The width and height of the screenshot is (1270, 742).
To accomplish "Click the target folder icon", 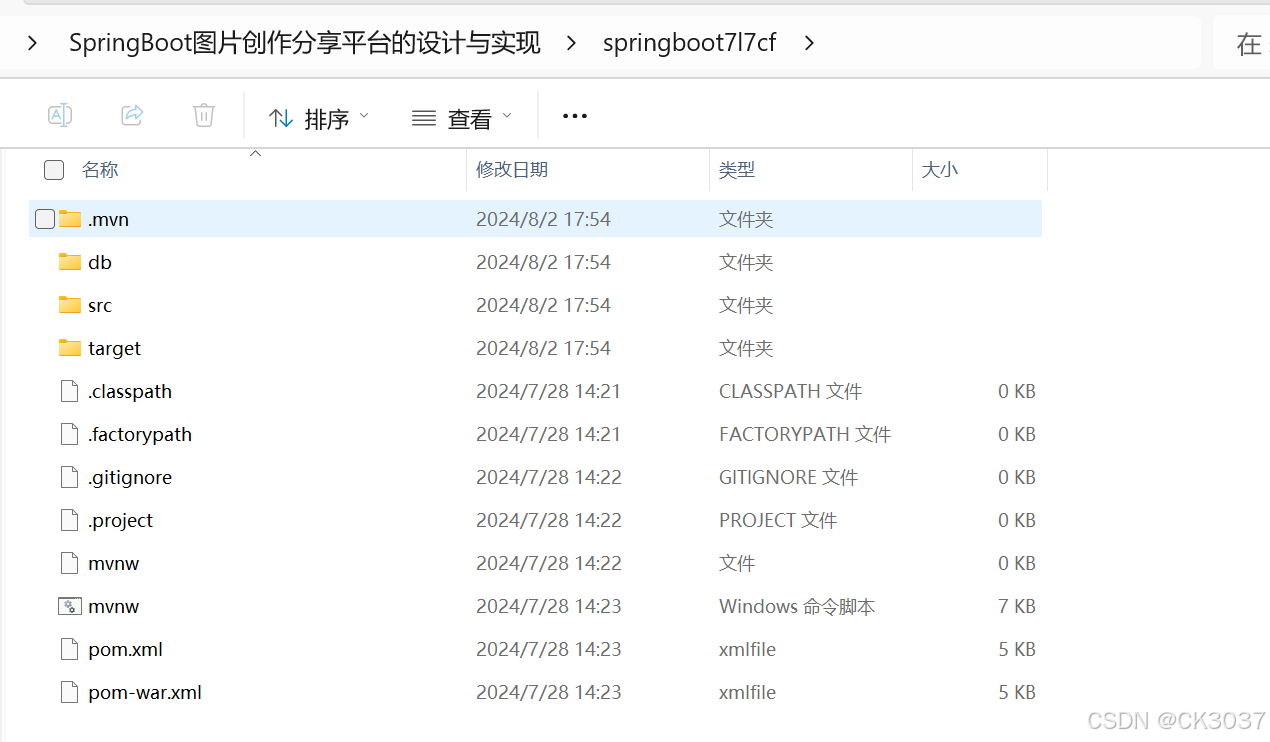I will click(x=70, y=348).
